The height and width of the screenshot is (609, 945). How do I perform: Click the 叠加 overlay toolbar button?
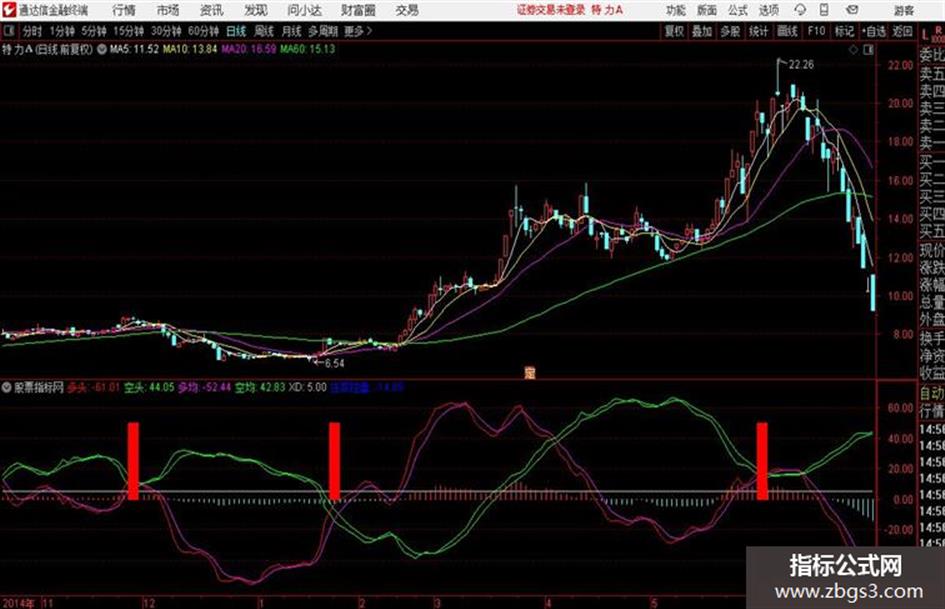point(702,31)
